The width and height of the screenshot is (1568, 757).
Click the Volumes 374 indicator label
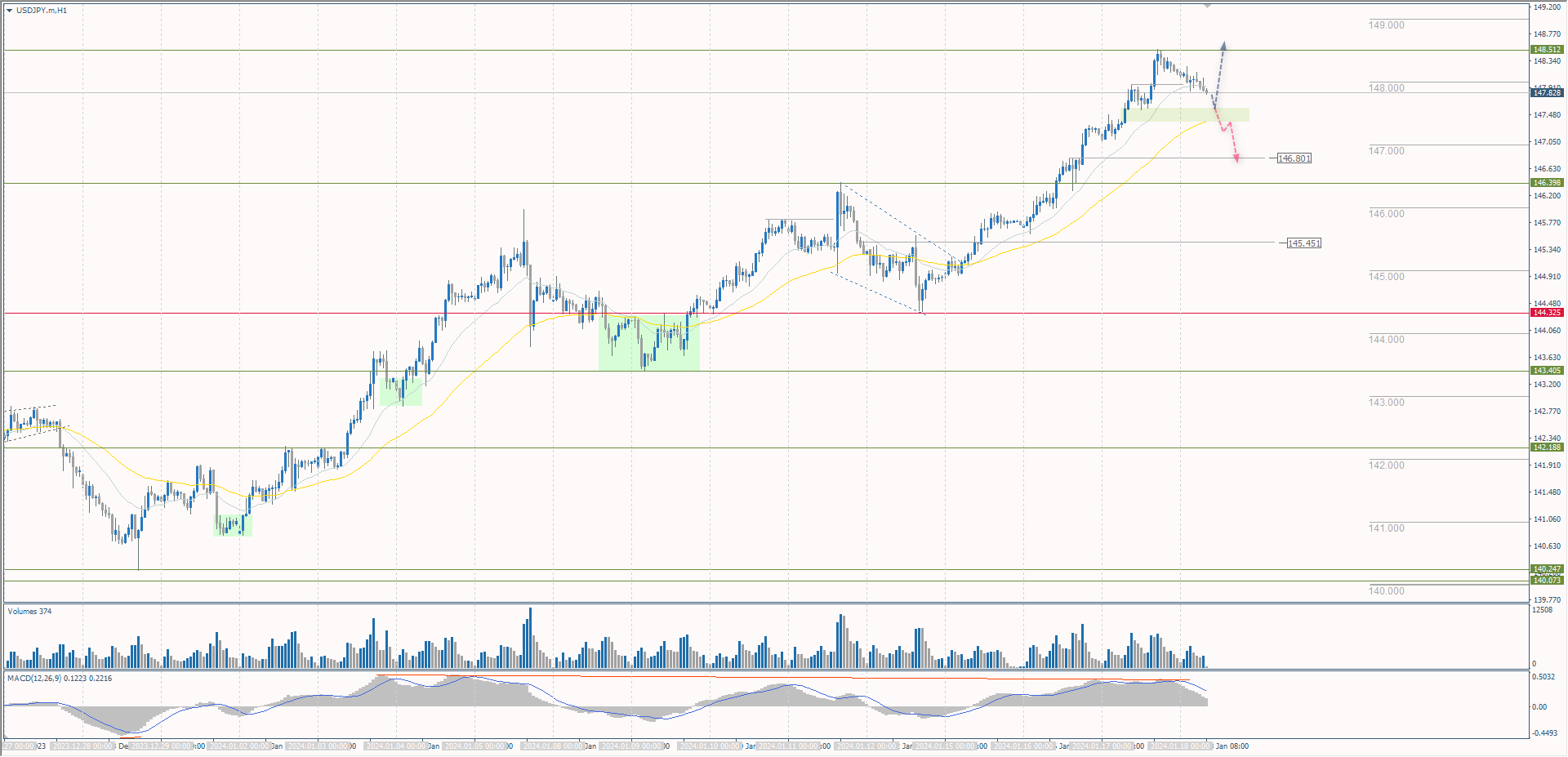coord(29,612)
